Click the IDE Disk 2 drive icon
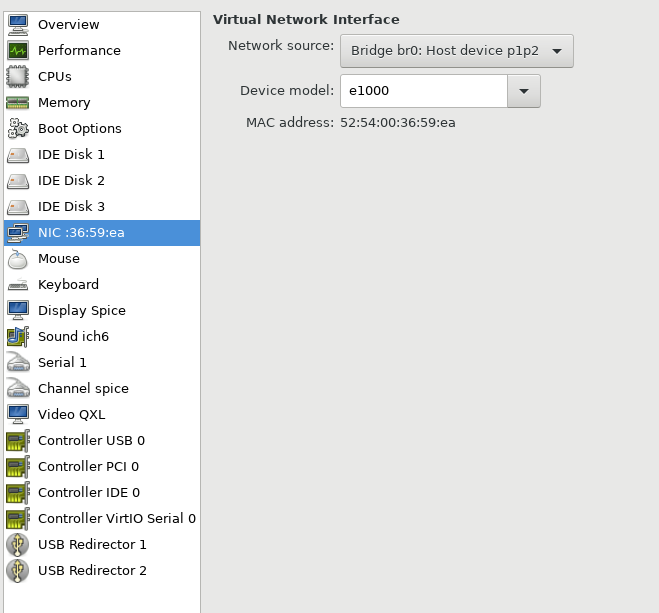The width and height of the screenshot is (659, 613). pos(18,181)
